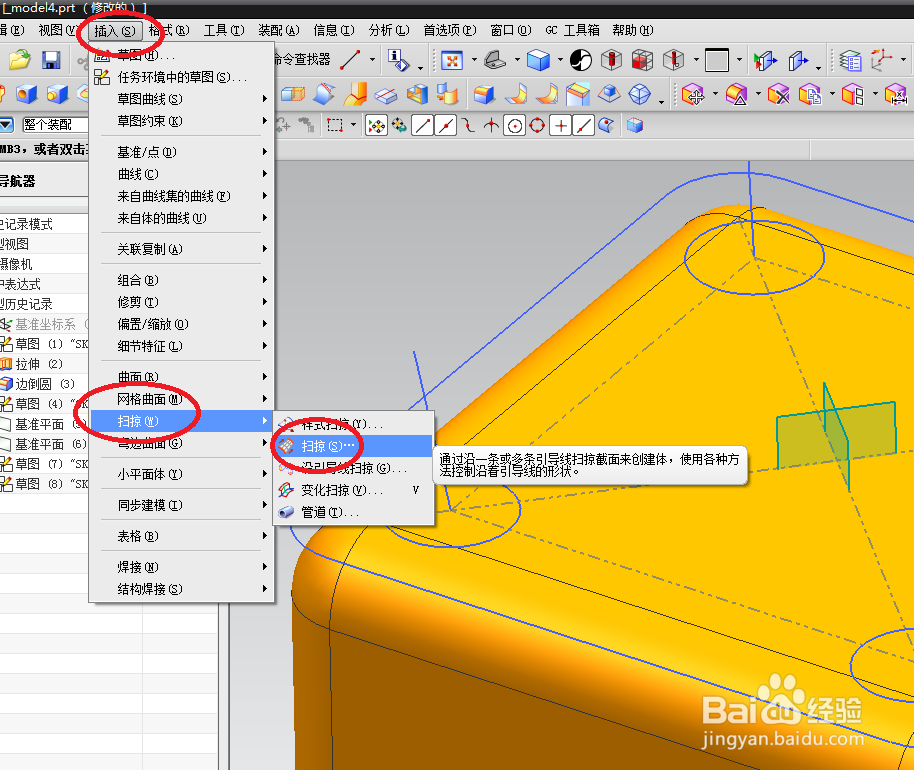
Task: Open the 帮助(H) menu
Action: coord(632,30)
